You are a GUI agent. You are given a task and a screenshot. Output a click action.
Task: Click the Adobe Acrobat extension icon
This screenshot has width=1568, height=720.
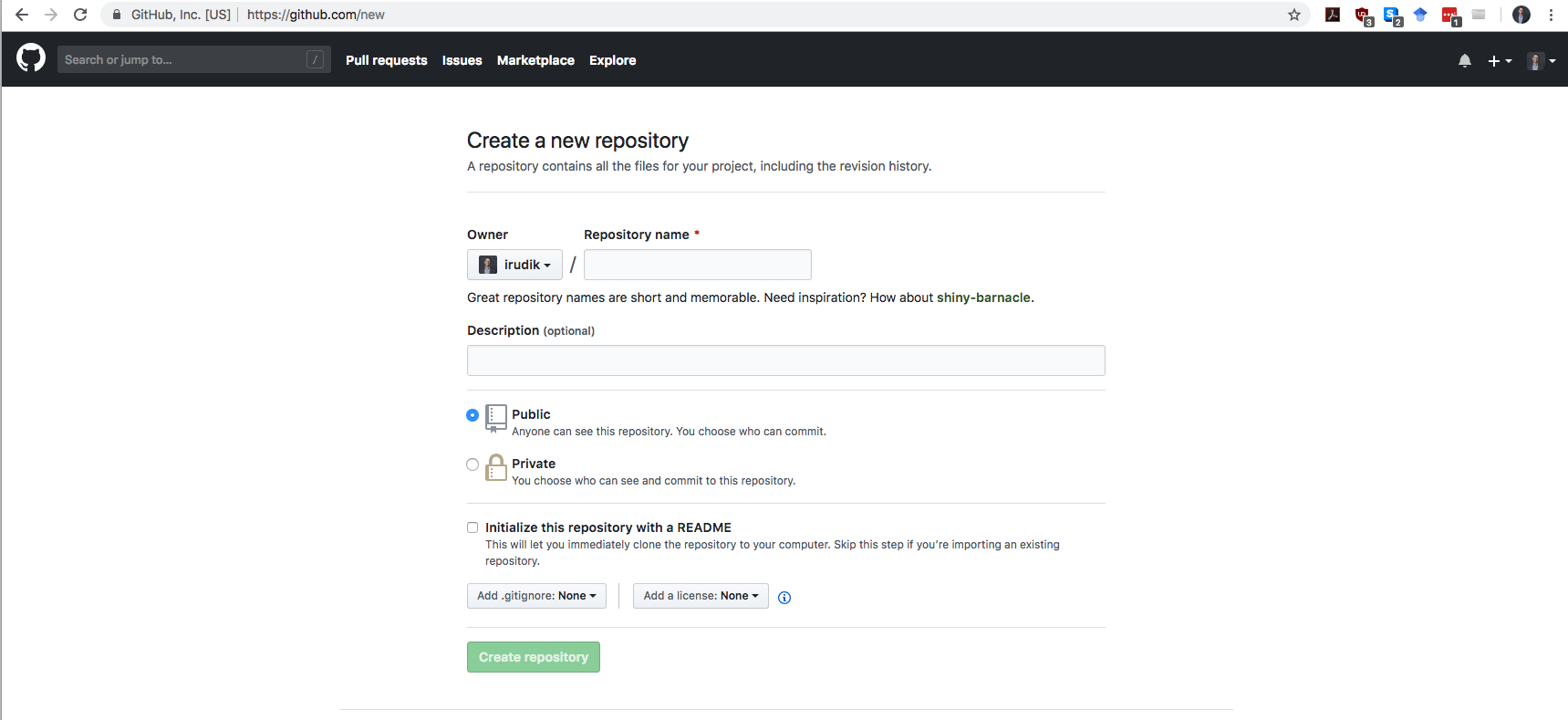[x=1333, y=15]
